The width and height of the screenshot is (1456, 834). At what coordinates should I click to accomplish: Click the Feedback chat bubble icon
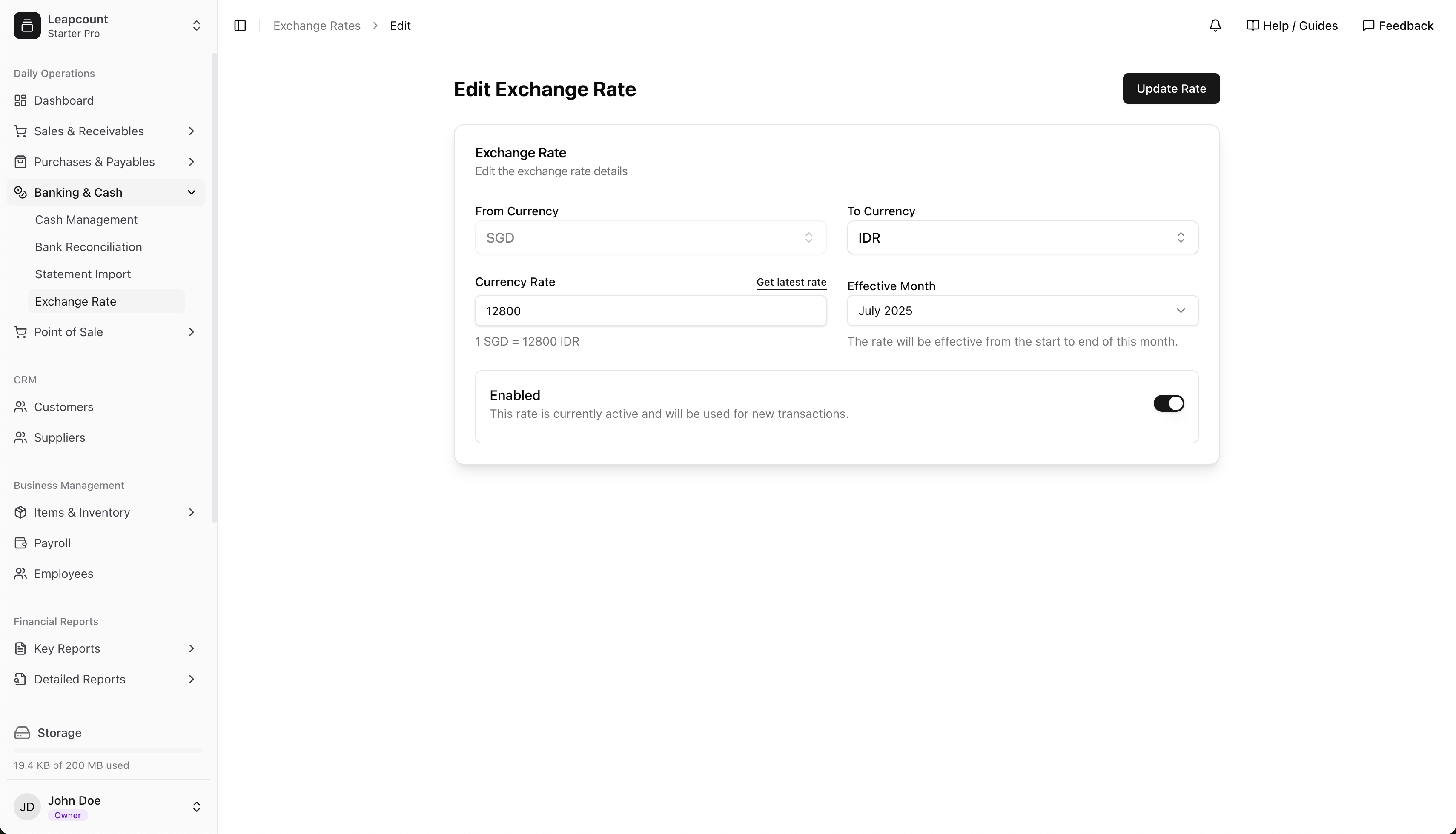[x=1368, y=26]
